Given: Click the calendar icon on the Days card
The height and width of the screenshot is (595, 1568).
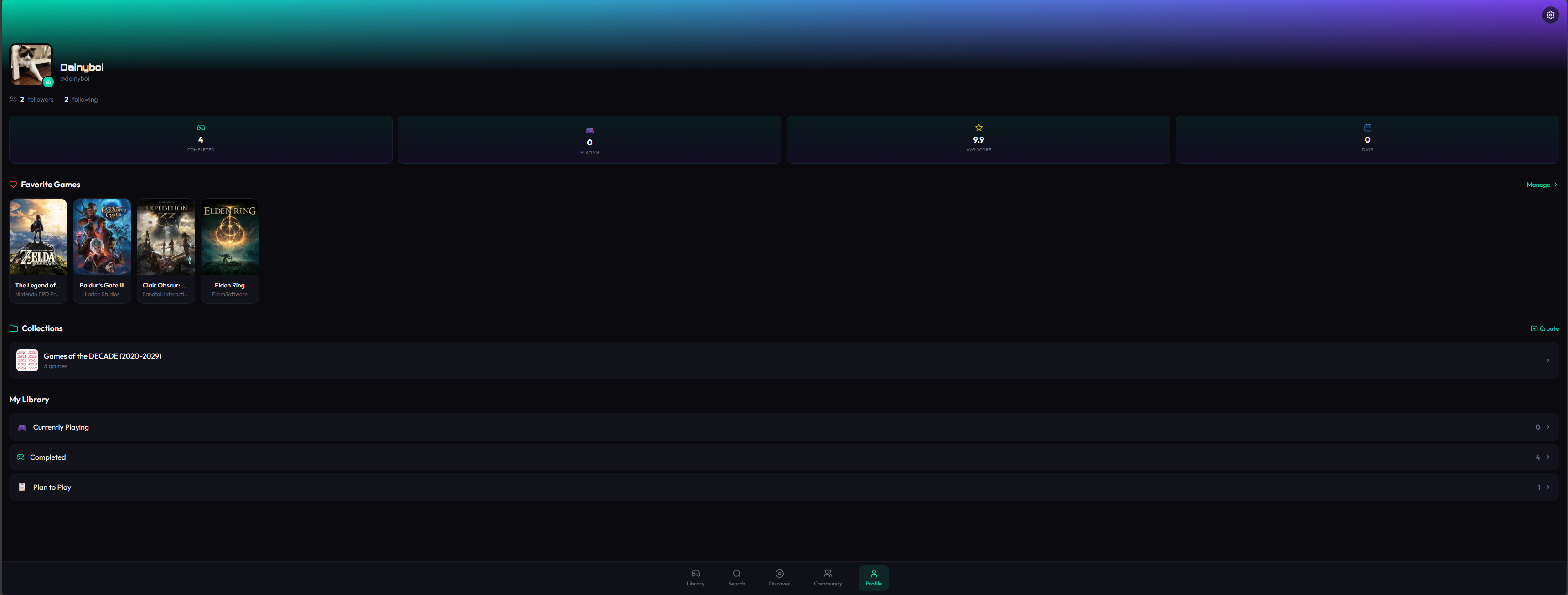Looking at the screenshot, I should 1367,128.
